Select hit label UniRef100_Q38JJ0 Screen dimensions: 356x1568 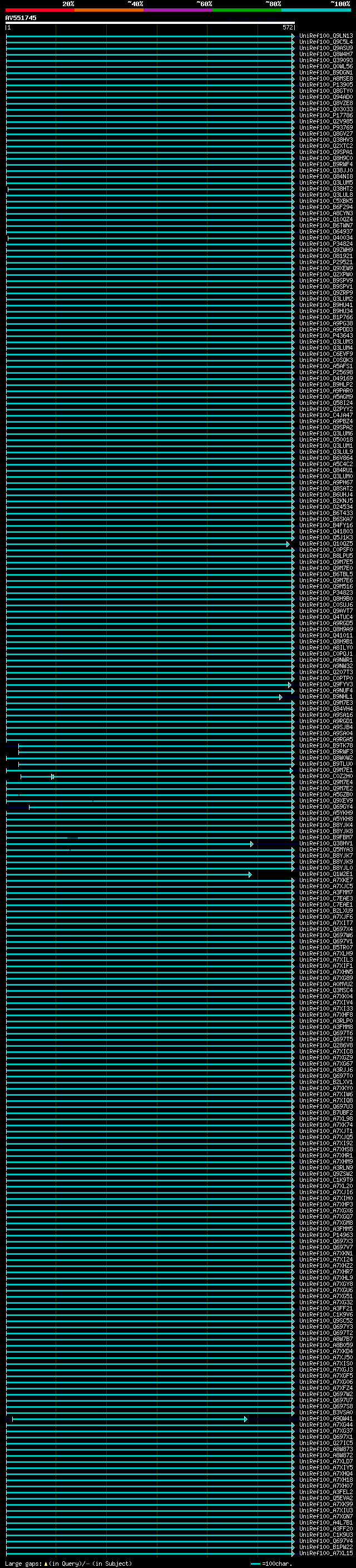(326, 170)
